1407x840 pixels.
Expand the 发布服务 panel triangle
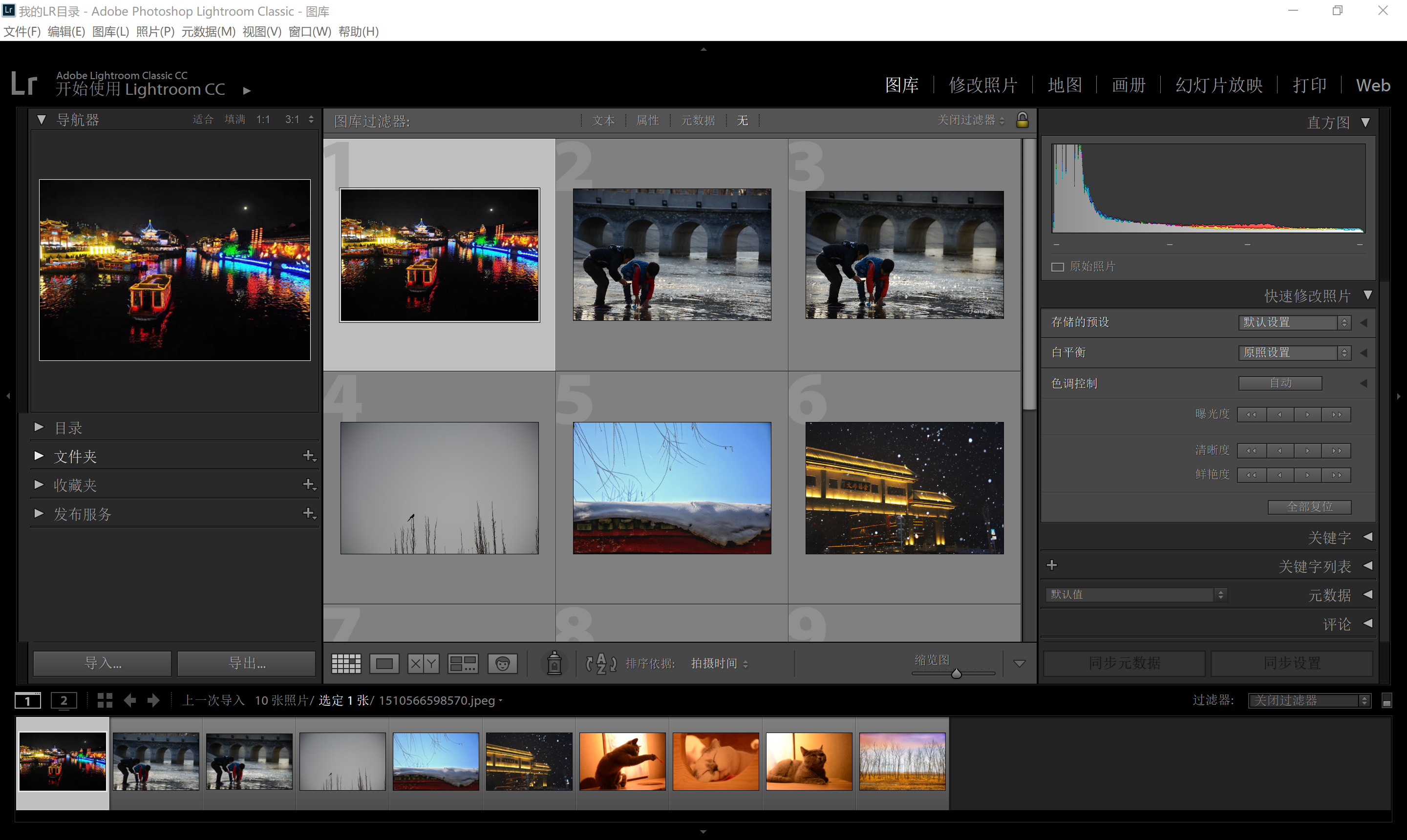click(39, 513)
